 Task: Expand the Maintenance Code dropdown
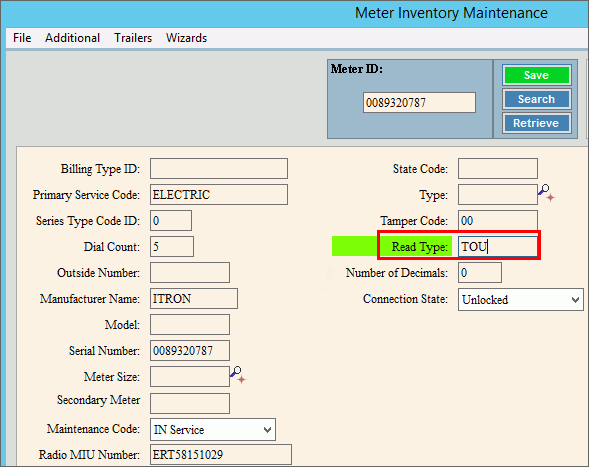213,429
